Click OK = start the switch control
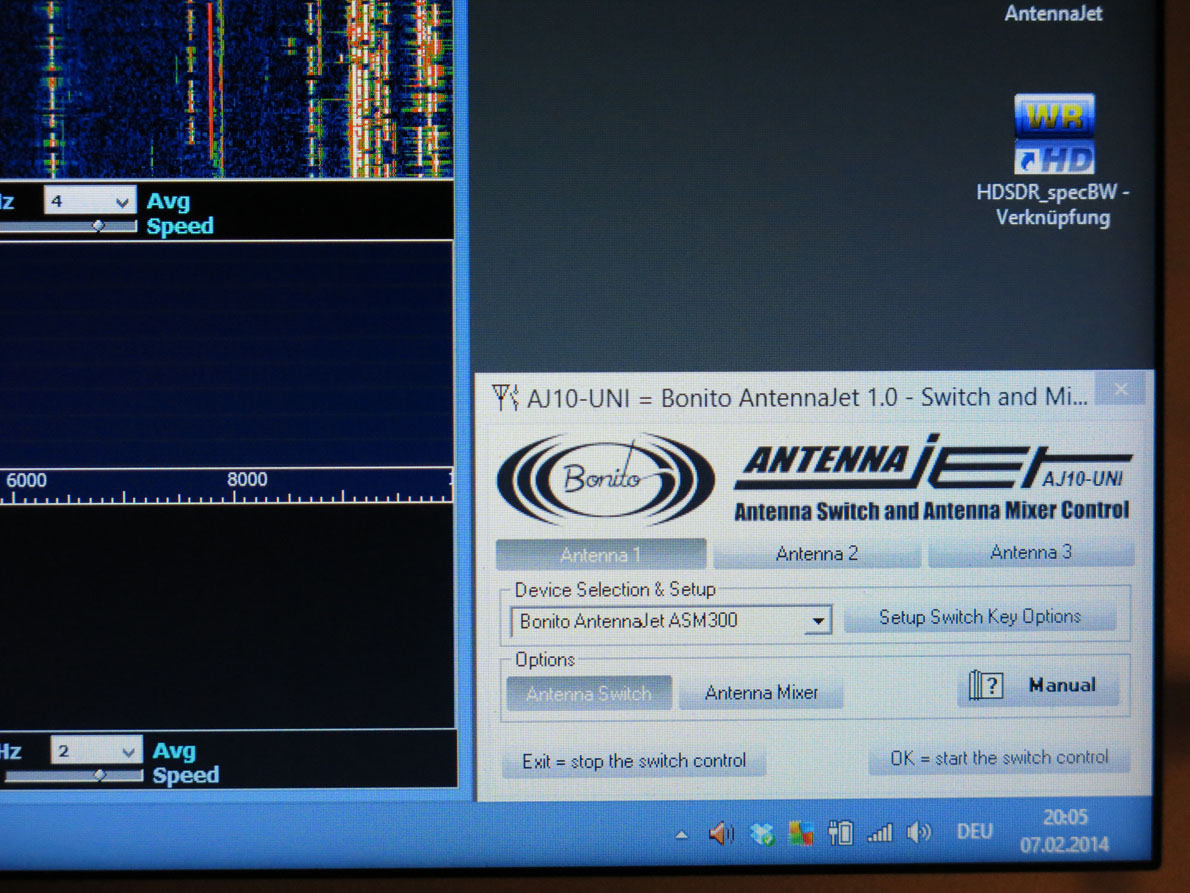 pos(999,758)
